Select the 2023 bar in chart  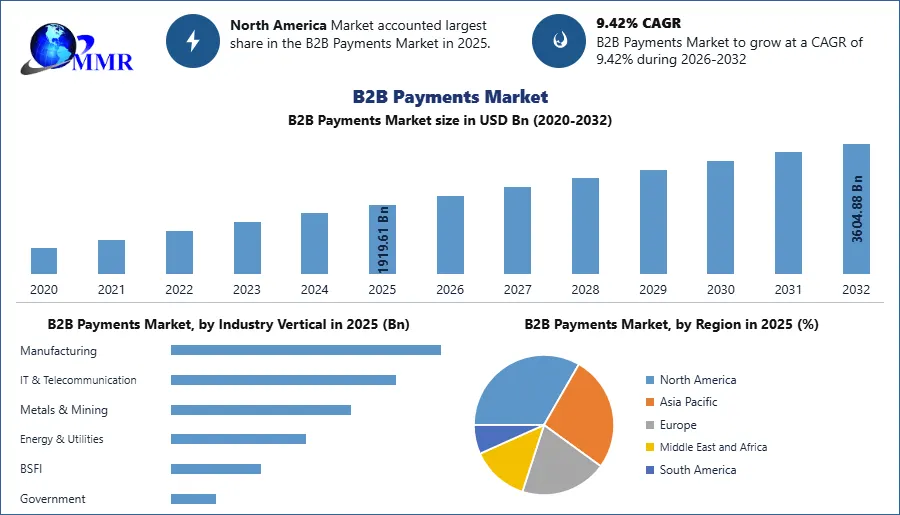pyautogui.click(x=247, y=248)
